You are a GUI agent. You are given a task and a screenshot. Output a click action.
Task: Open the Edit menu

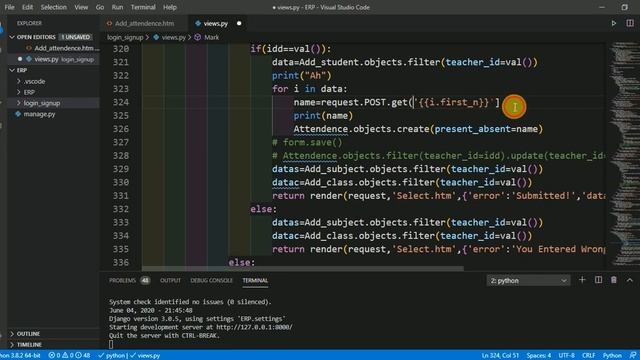point(27,7)
